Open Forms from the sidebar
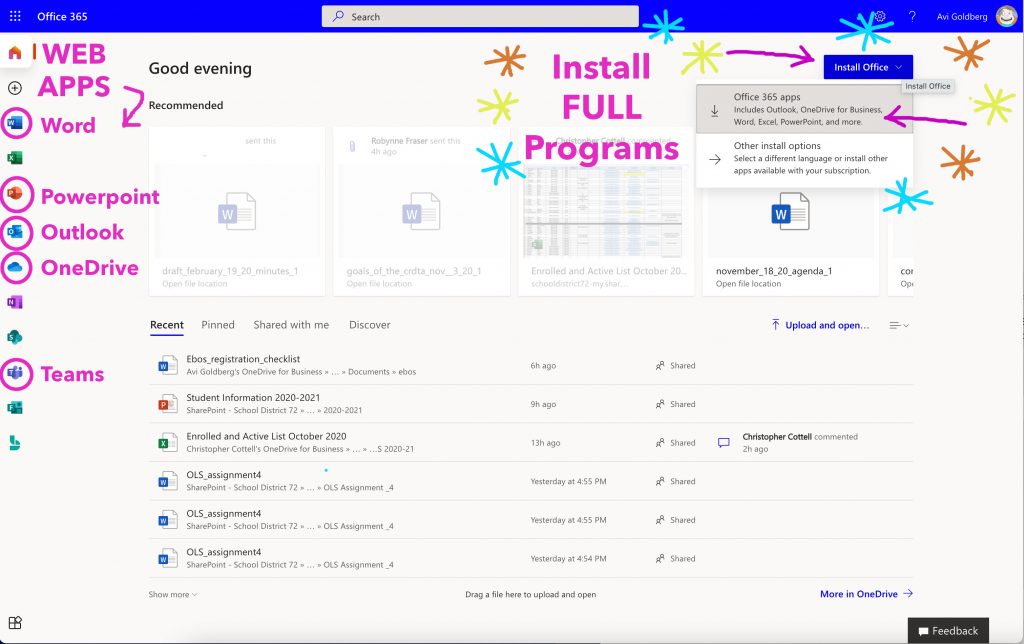Image resolution: width=1024 pixels, height=644 pixels. click(15, 408)
